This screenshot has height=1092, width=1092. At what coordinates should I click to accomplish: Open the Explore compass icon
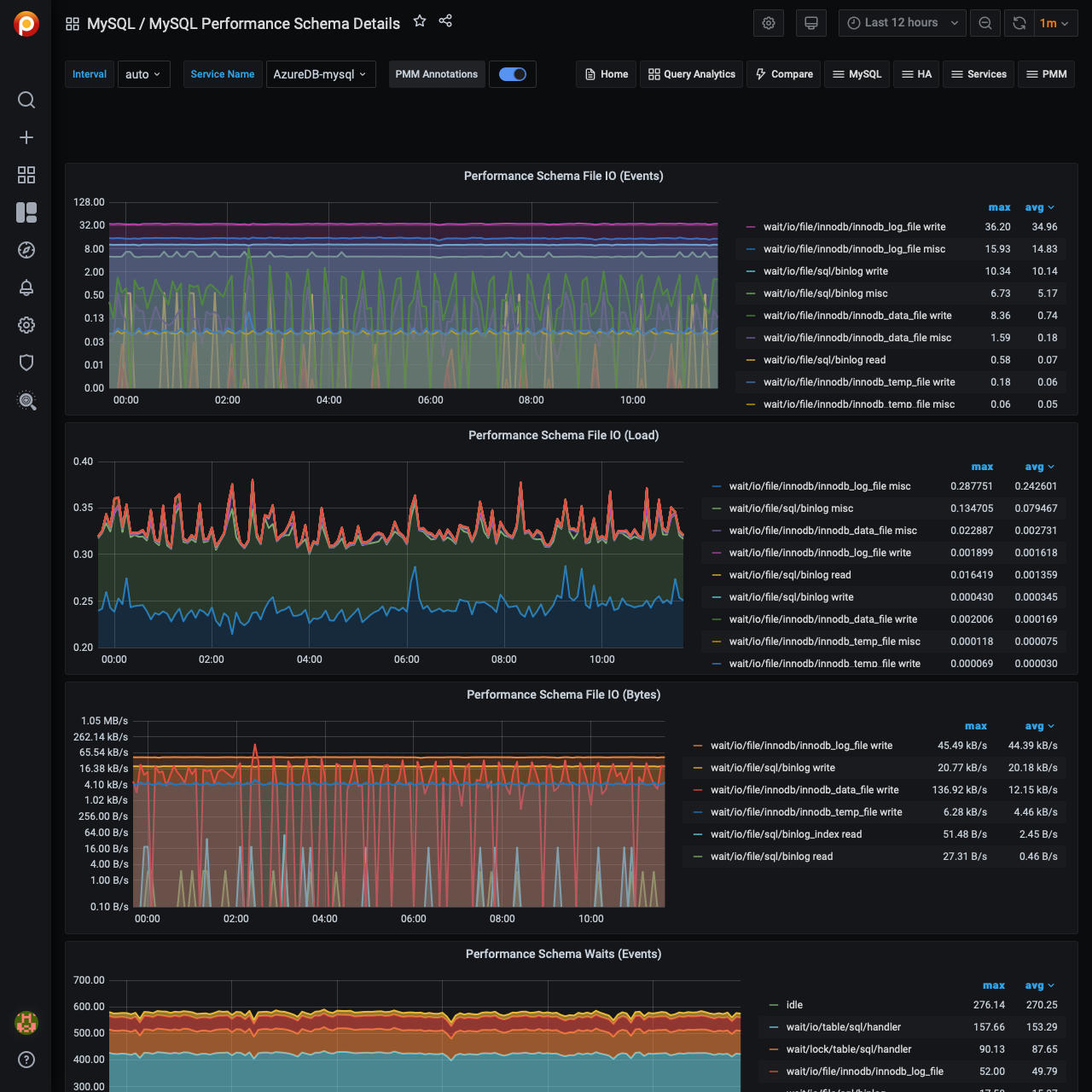pyautogui.click(x=26, y=250)
